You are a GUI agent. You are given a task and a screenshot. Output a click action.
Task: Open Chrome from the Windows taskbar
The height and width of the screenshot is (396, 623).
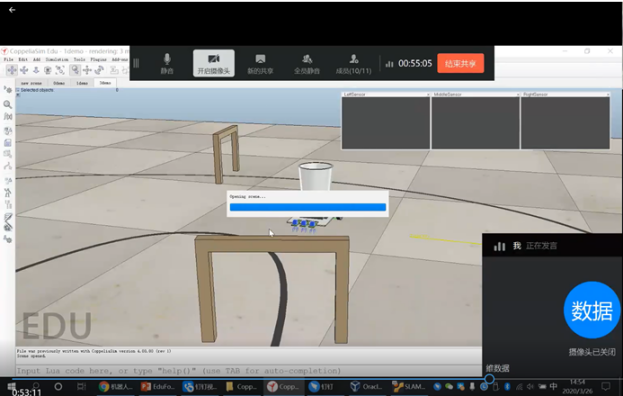pos(116,386)
